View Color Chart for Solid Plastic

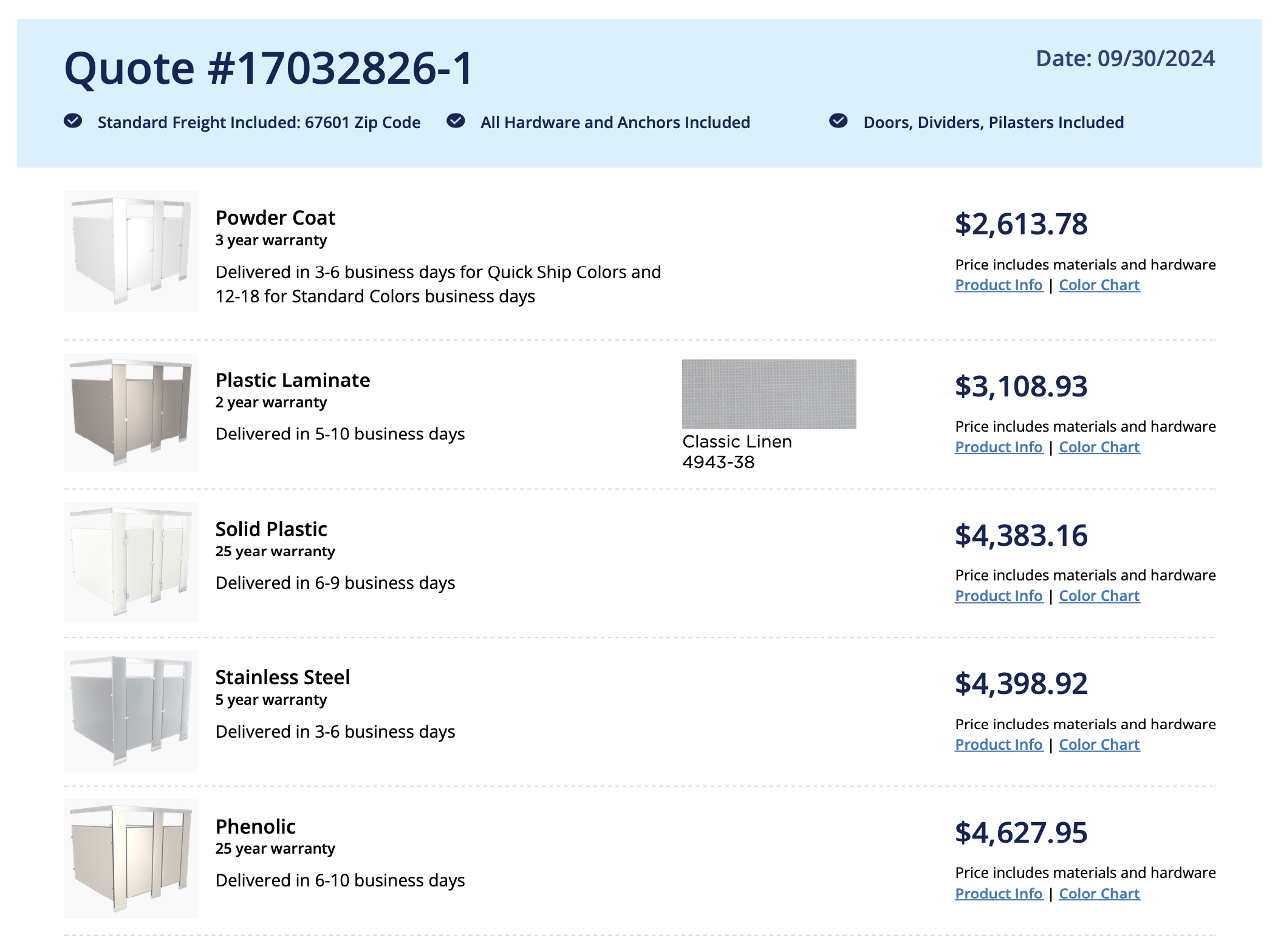click(x=1099, y=596)
